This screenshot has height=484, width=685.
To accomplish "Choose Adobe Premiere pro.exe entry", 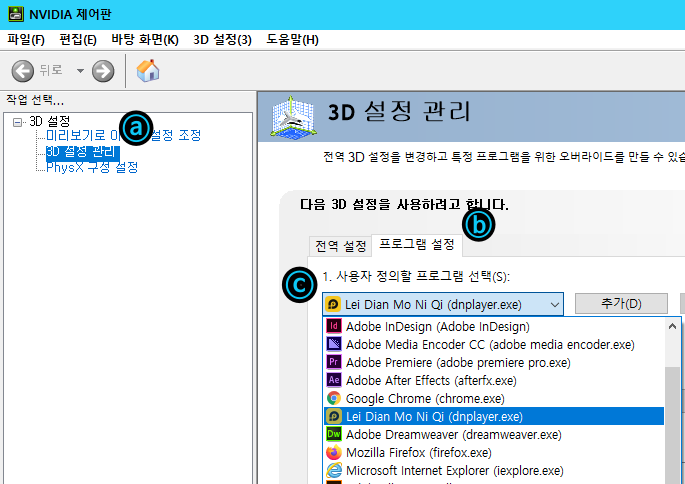I will (x=494, y=362).
